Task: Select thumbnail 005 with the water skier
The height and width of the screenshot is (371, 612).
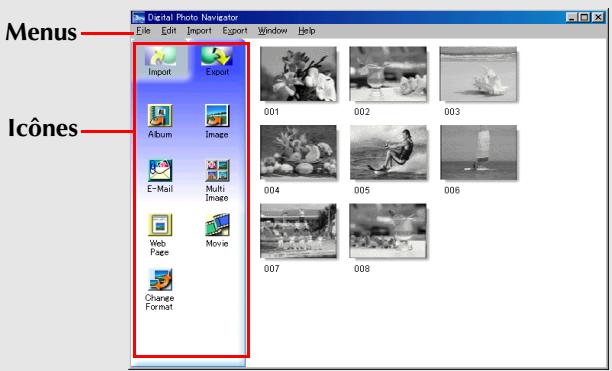Action: coord(388,153)
